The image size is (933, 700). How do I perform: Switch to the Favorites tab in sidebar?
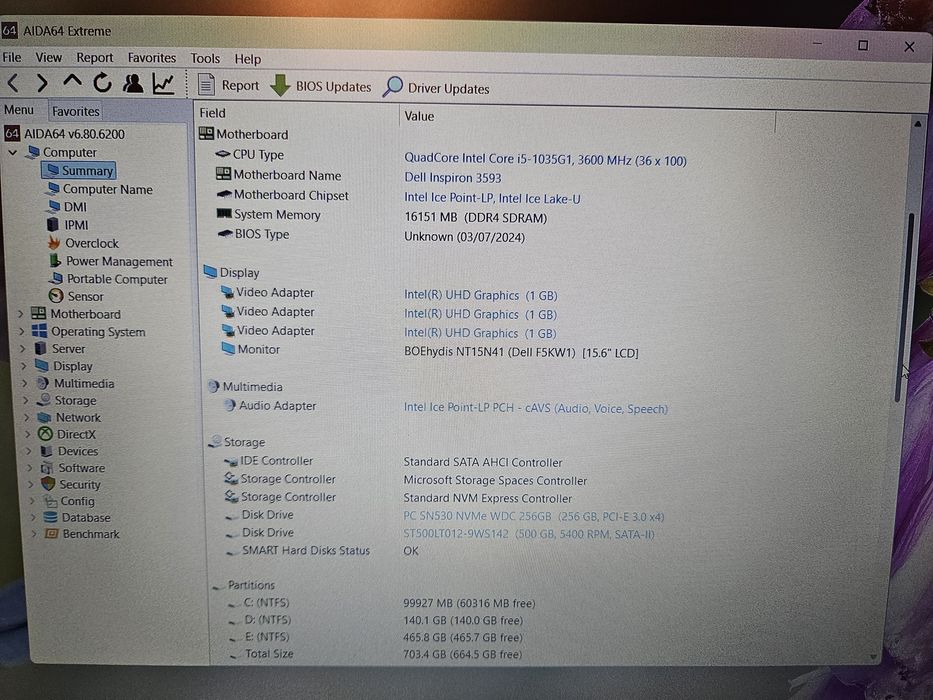coord(76,111)
